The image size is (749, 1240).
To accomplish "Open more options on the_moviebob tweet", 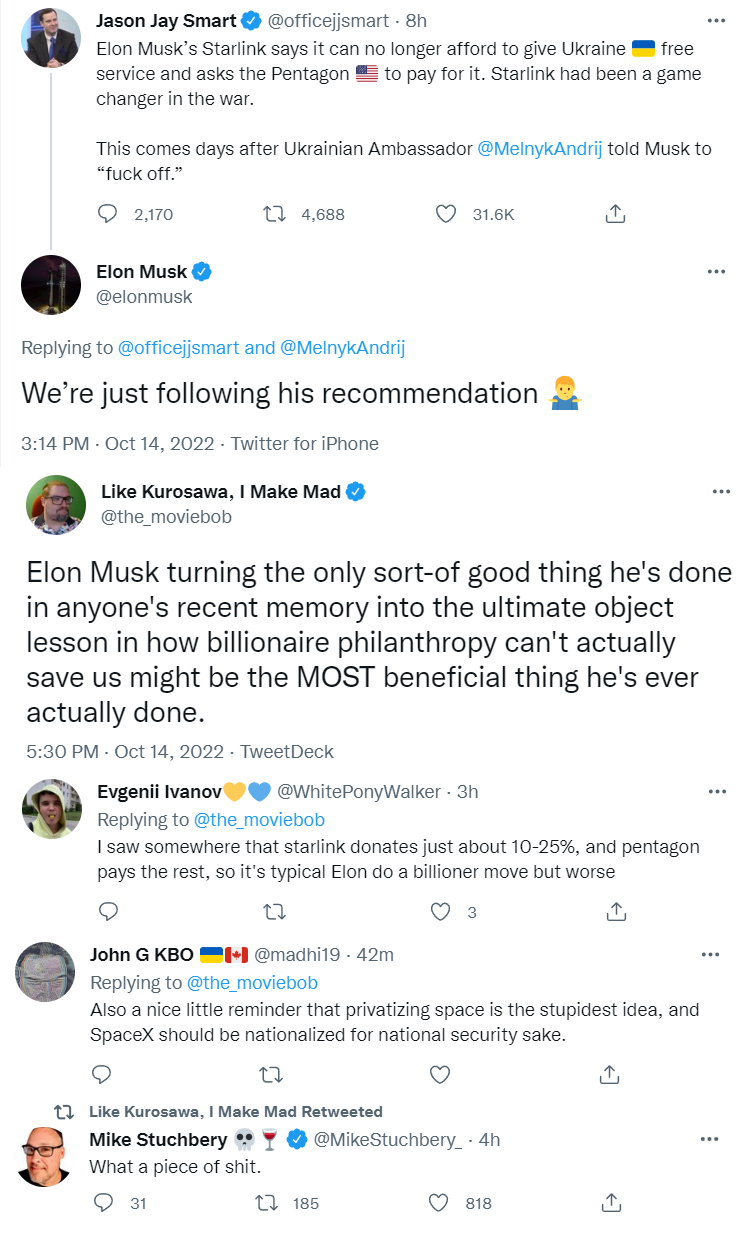I will pyautogui.click(x=720, y=491).
